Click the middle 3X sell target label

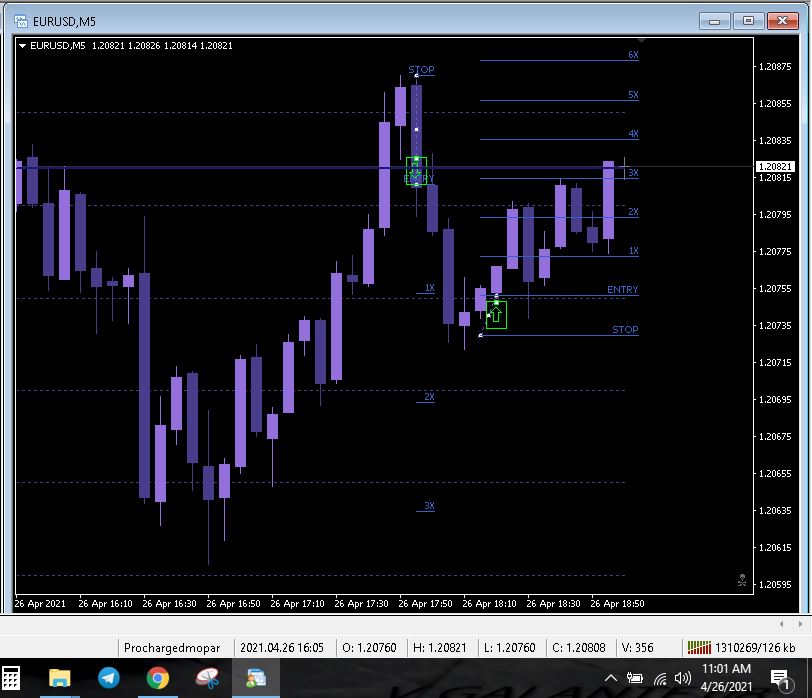(x=429, y=505)
